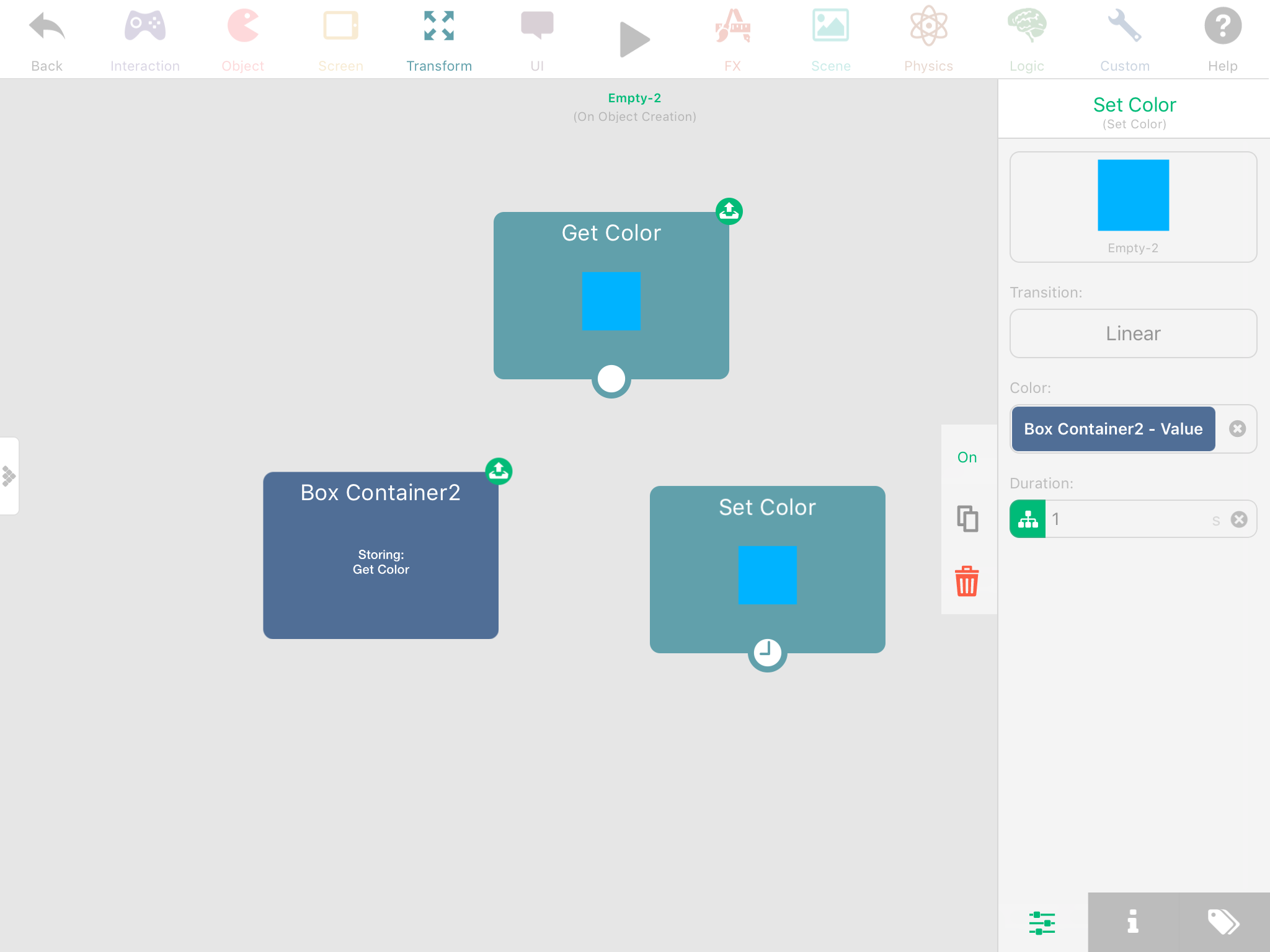Click Get Color's green export badge
This screenshot has width=1270, height=952.
point(729,211)
